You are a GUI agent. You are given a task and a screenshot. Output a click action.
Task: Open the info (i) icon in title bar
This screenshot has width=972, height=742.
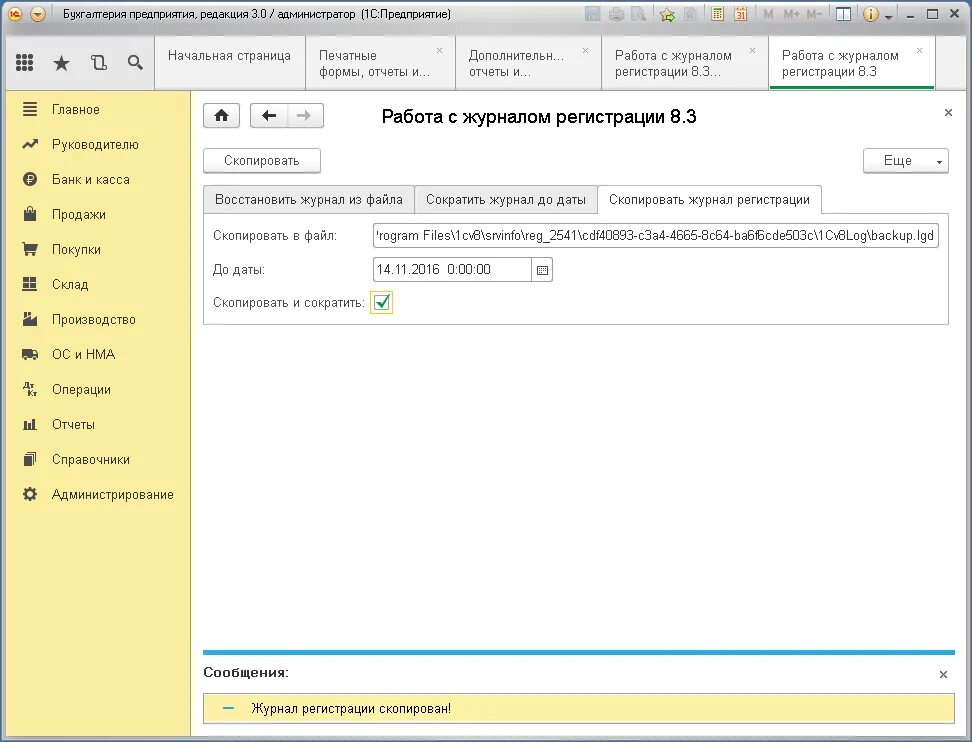(870, 14)
